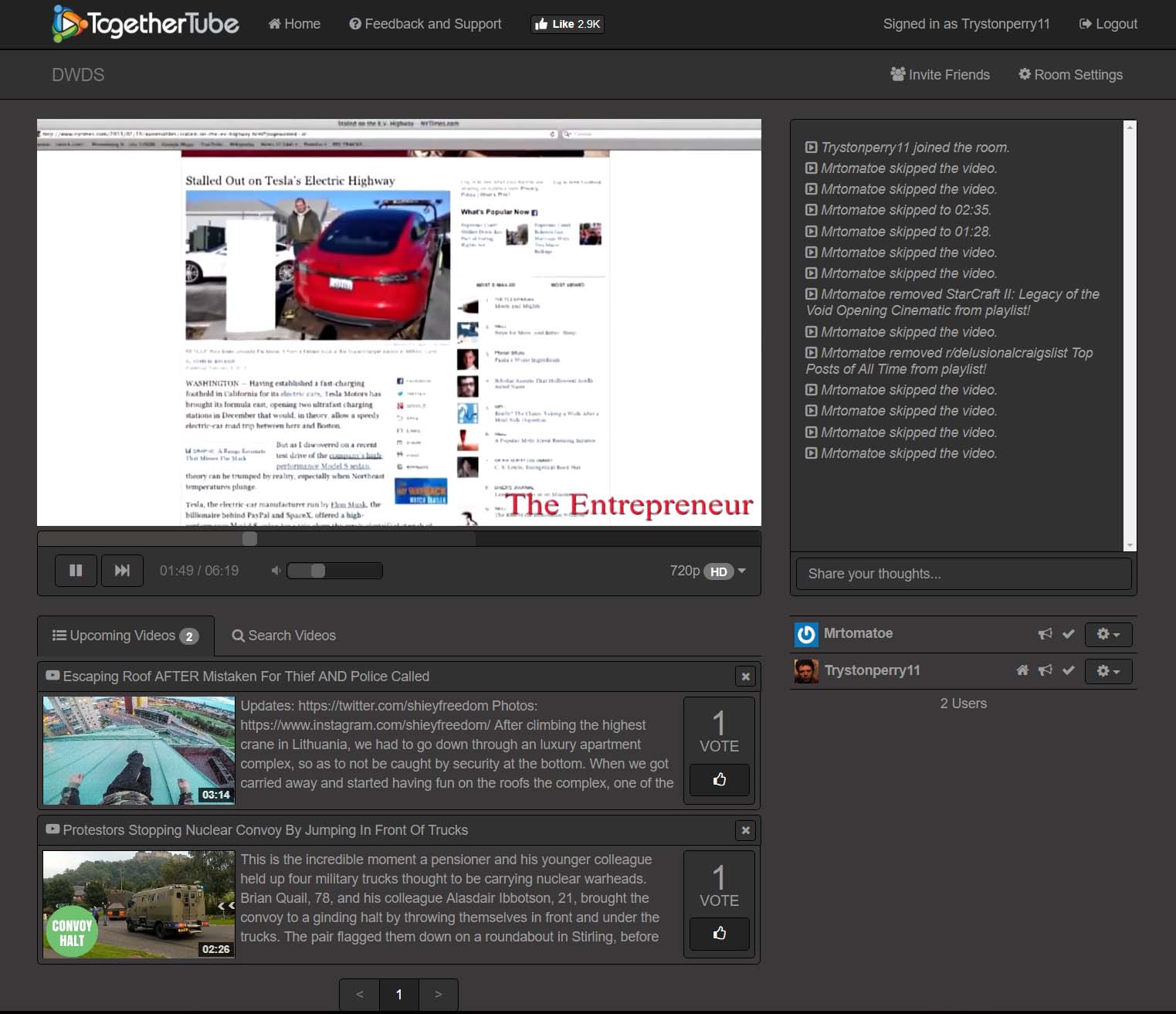Open Room Settings with the gear icon

(1070, 74)
